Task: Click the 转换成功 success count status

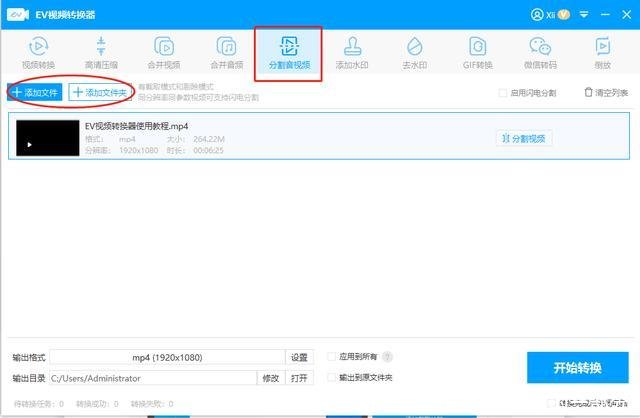Action: pyautogui.click(x=98, y=404)
